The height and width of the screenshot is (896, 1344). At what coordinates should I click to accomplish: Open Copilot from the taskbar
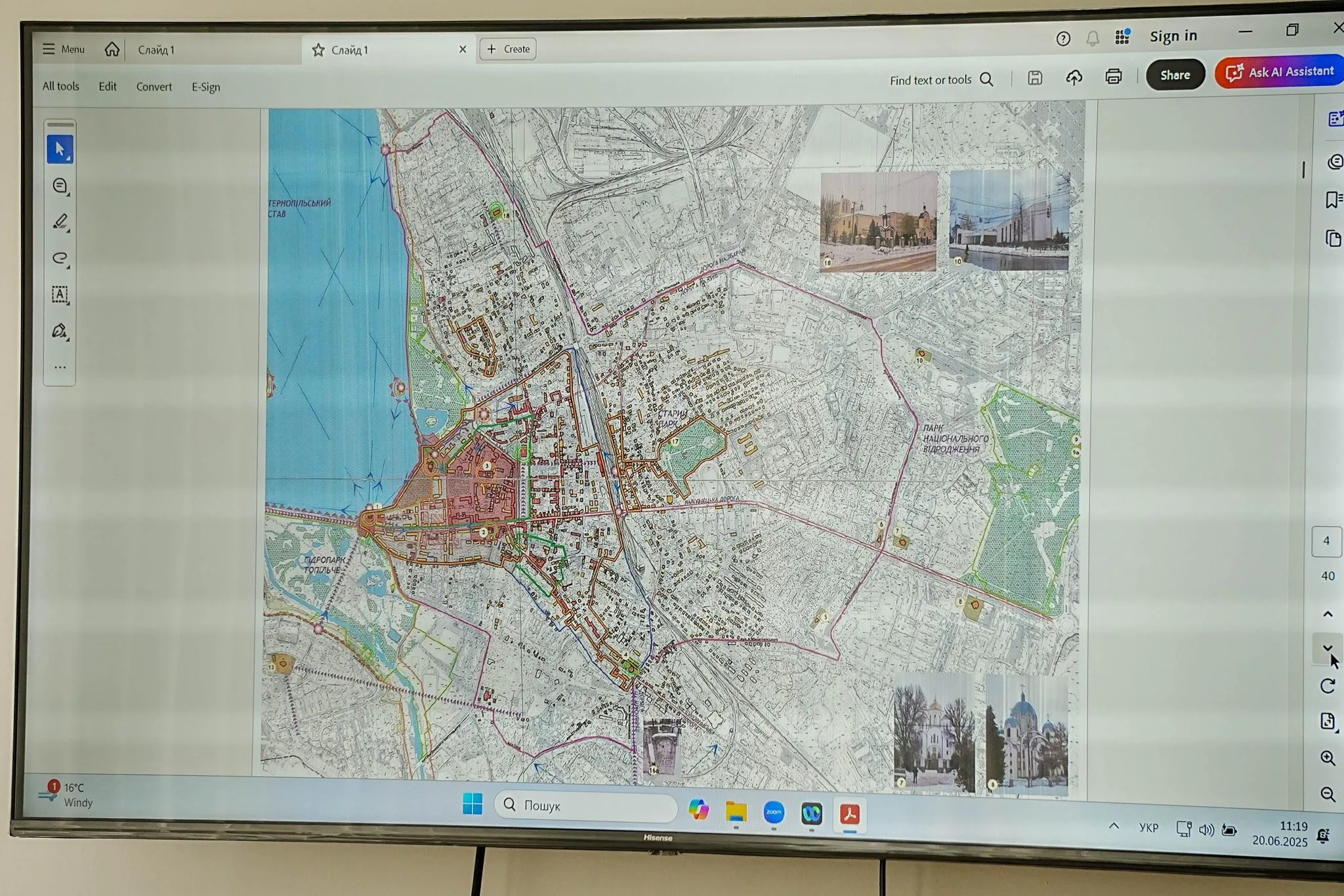click(698, 809)
